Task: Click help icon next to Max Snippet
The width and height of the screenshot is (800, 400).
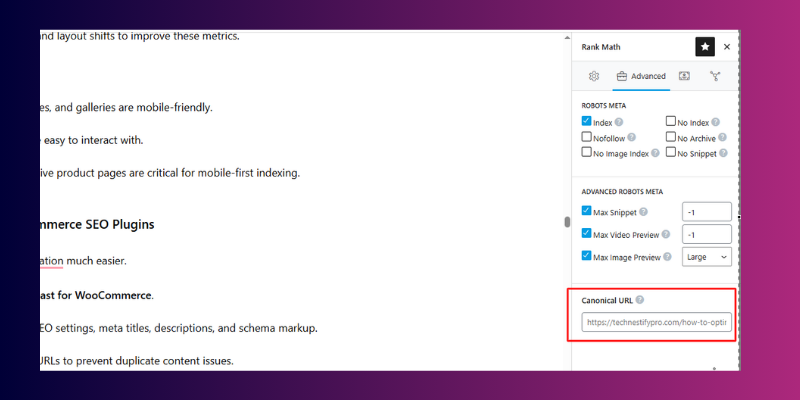Action: coord(643,212)
